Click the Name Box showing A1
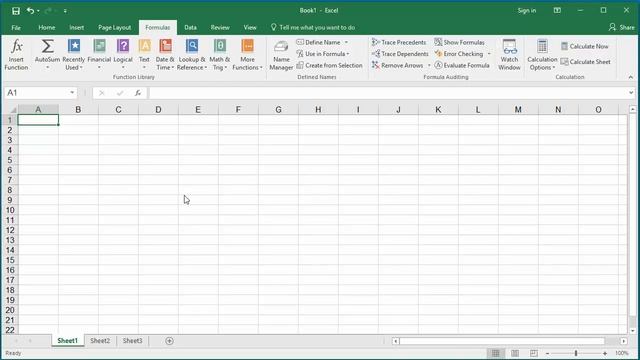Image resolution: width=640 pixels, height=360 pixels. click(x=36, y=93)
